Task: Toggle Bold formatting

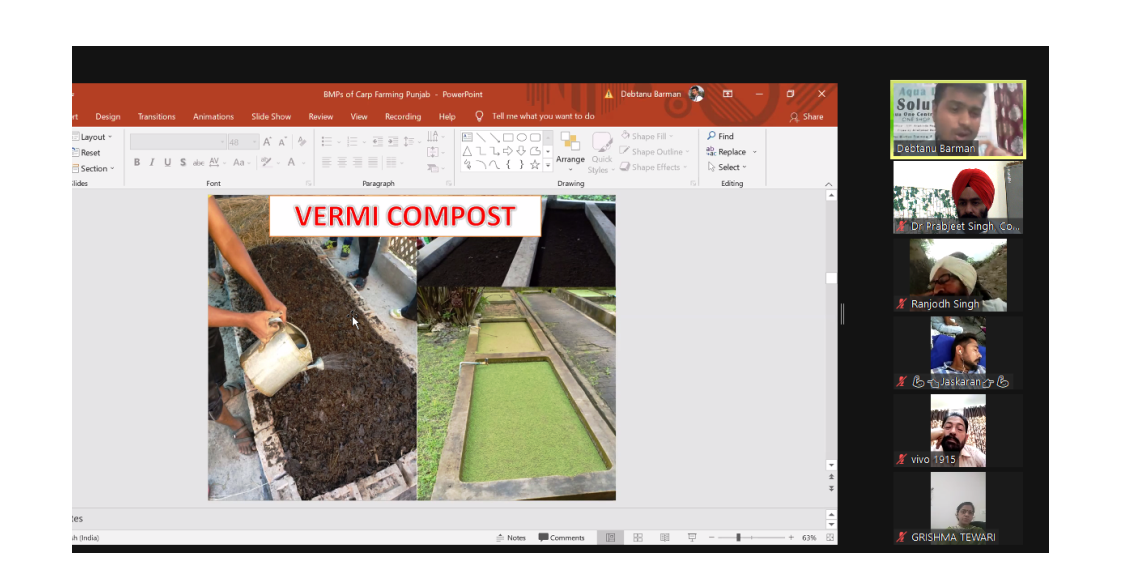Action: pyautogui.click(x=137, y=162)
